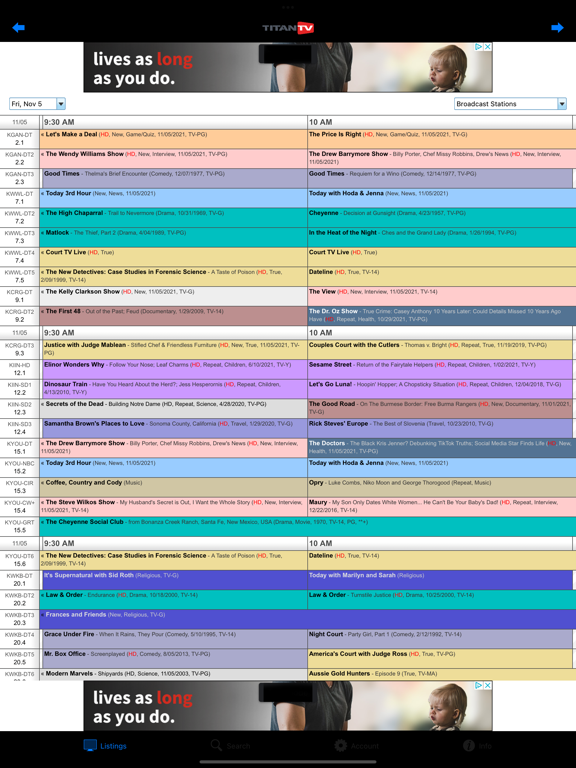Viewport: 576px width, 768px height.
Task: Open Opry listing
Action: pyautogui.click(x=442, y=487)
